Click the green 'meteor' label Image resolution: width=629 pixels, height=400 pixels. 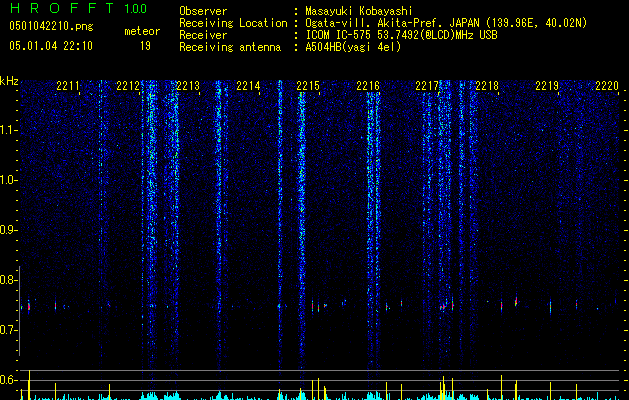click(142, 31)
